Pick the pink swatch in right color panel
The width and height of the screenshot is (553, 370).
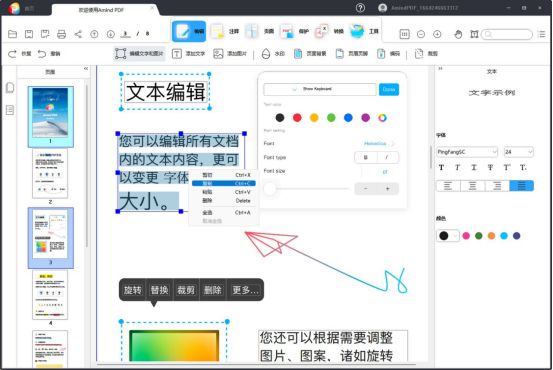(466, 236)
